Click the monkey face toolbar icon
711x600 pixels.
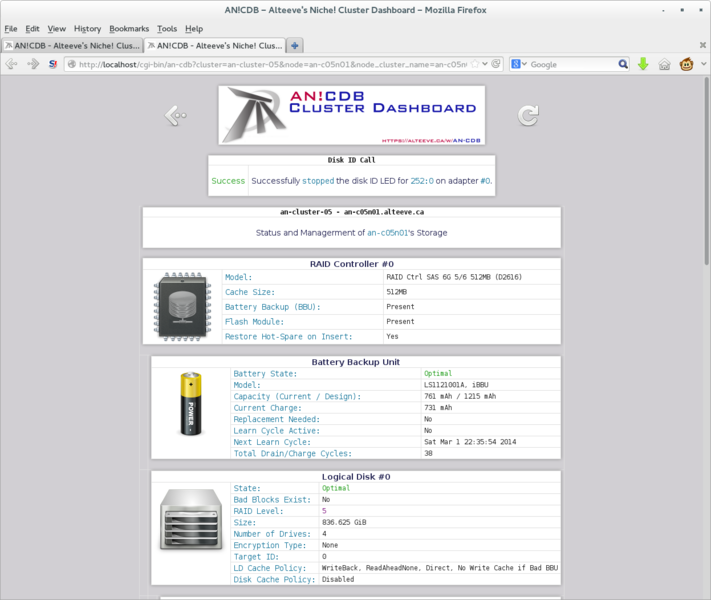tap(687, 64)
